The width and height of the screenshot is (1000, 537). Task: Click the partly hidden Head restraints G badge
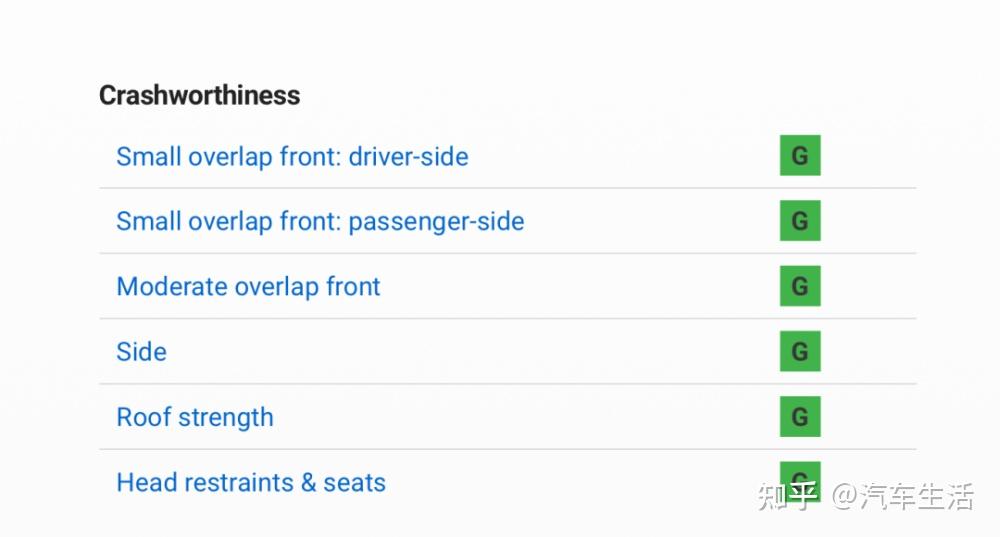(800, 472)
